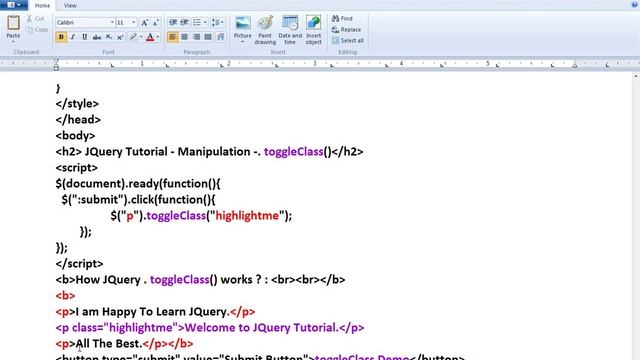Shrink the font size with A-down icon
The image size is (640, 360).
156,22
